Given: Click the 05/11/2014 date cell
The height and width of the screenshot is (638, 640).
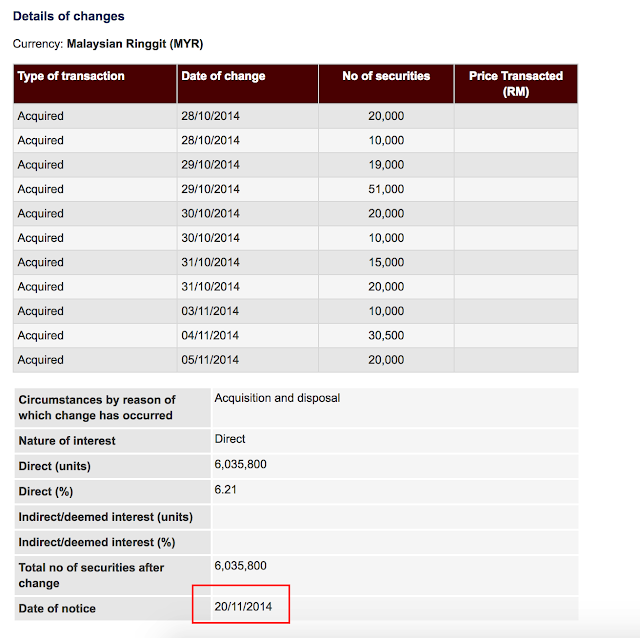Looking at the screenshot, I should click(210, 360).
